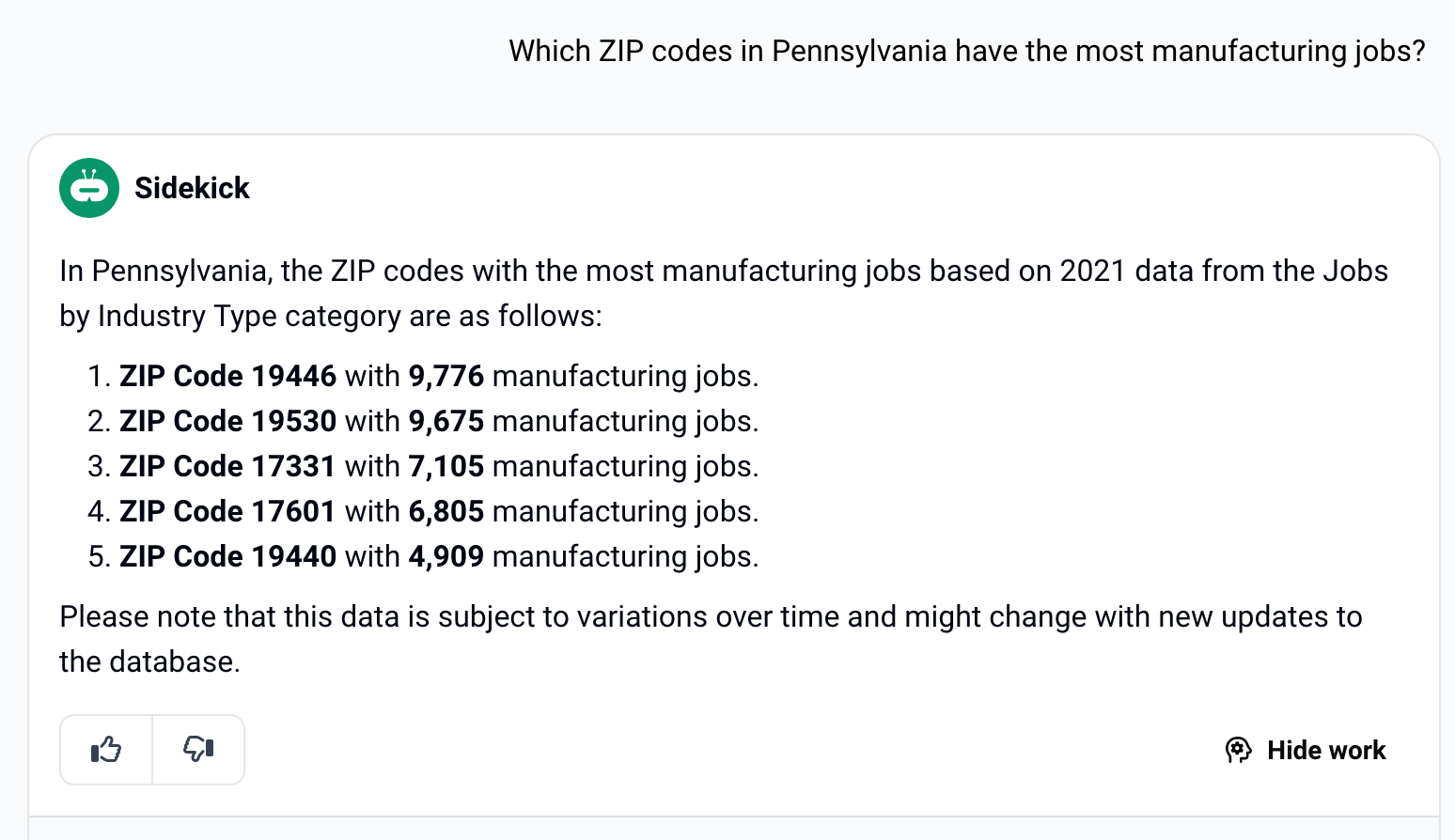Viewport: 1455px width, 840px height.
Task: Click the 6,805 manufacturing jobs figure
Action: point(446,511)
